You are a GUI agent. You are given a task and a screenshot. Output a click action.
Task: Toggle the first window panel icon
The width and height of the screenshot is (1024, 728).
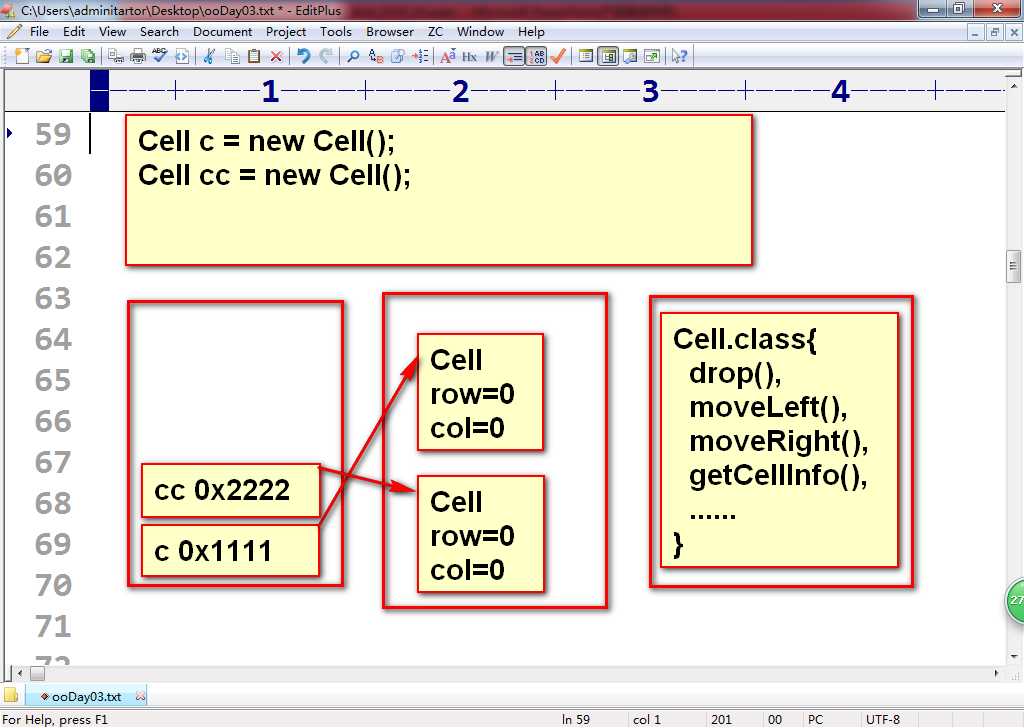[x=586, y=57]
